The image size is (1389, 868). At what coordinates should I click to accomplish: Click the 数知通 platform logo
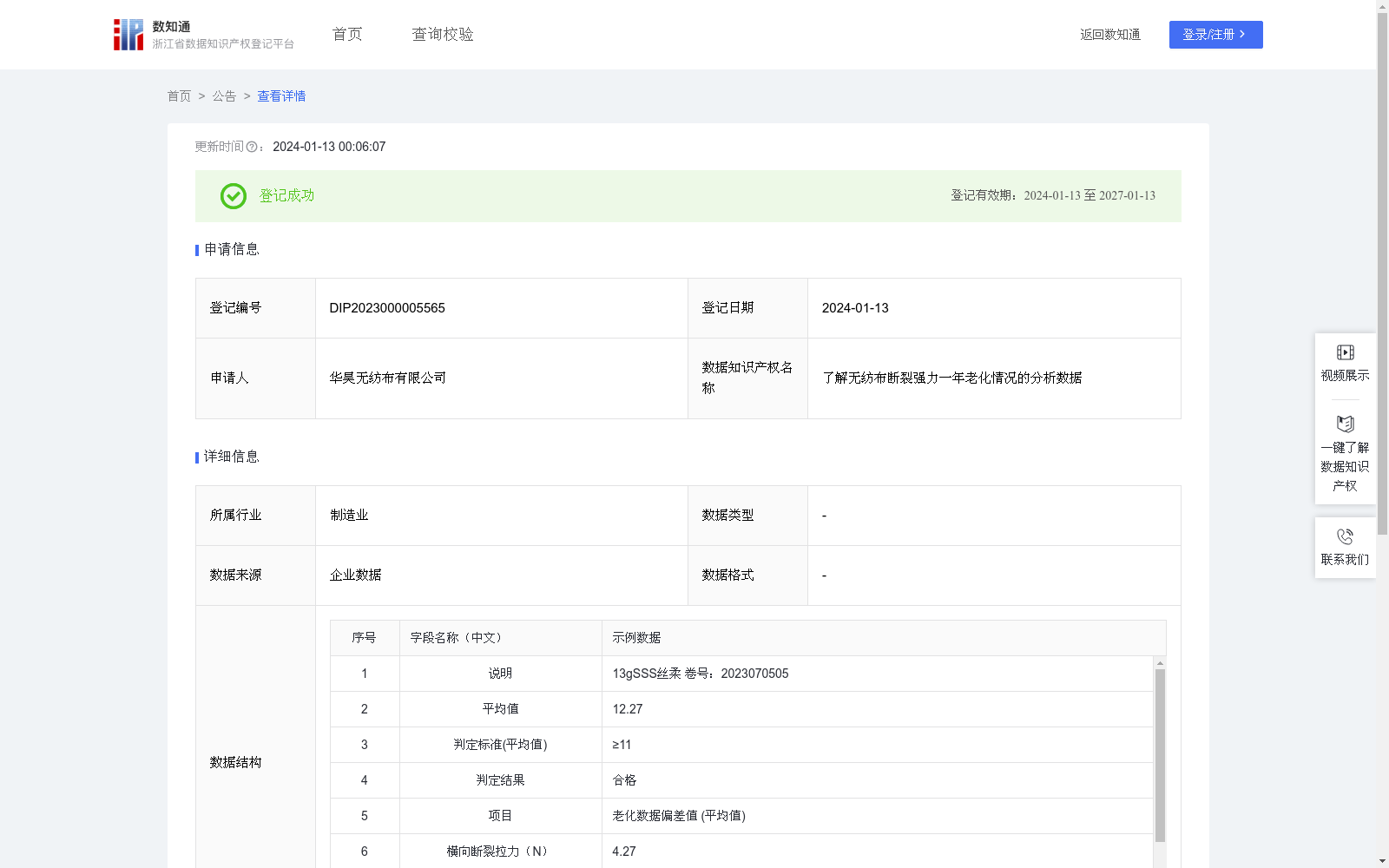203,35
